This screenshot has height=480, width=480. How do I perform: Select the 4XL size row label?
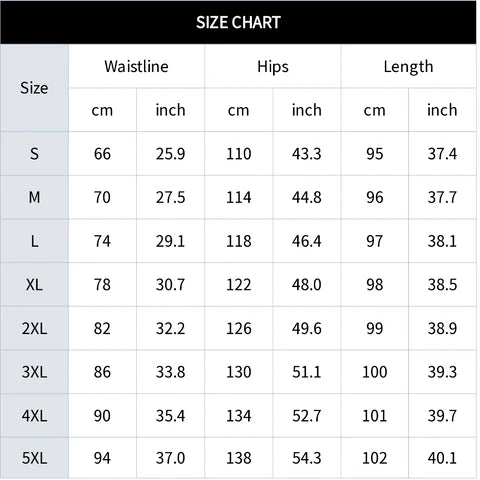(34, 416)
